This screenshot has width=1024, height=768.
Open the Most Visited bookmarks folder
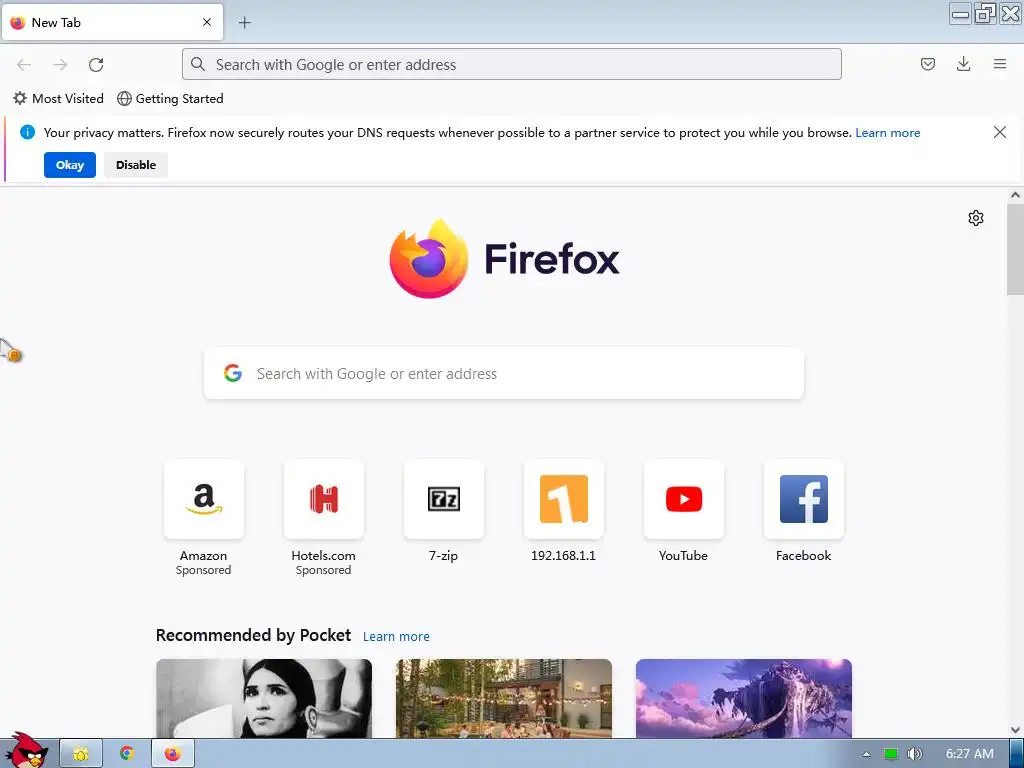[58, 99]
